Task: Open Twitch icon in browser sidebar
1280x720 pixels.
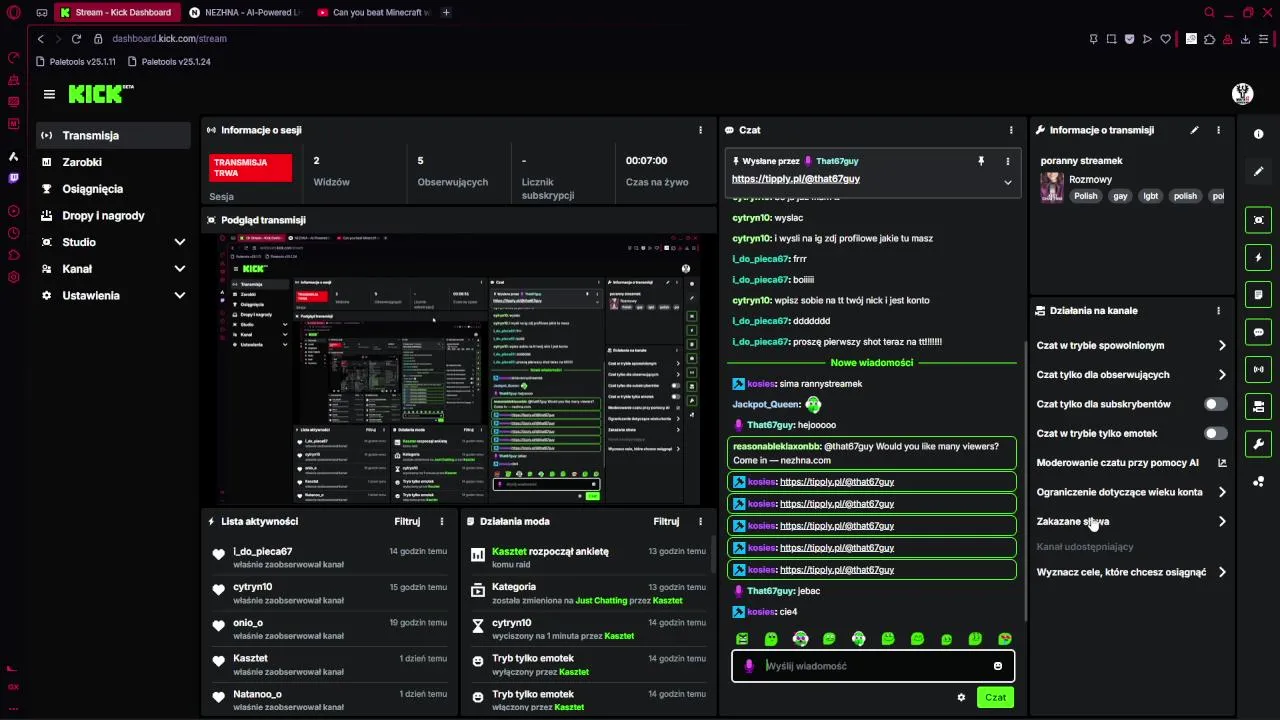Action: (x=13, y=178)
